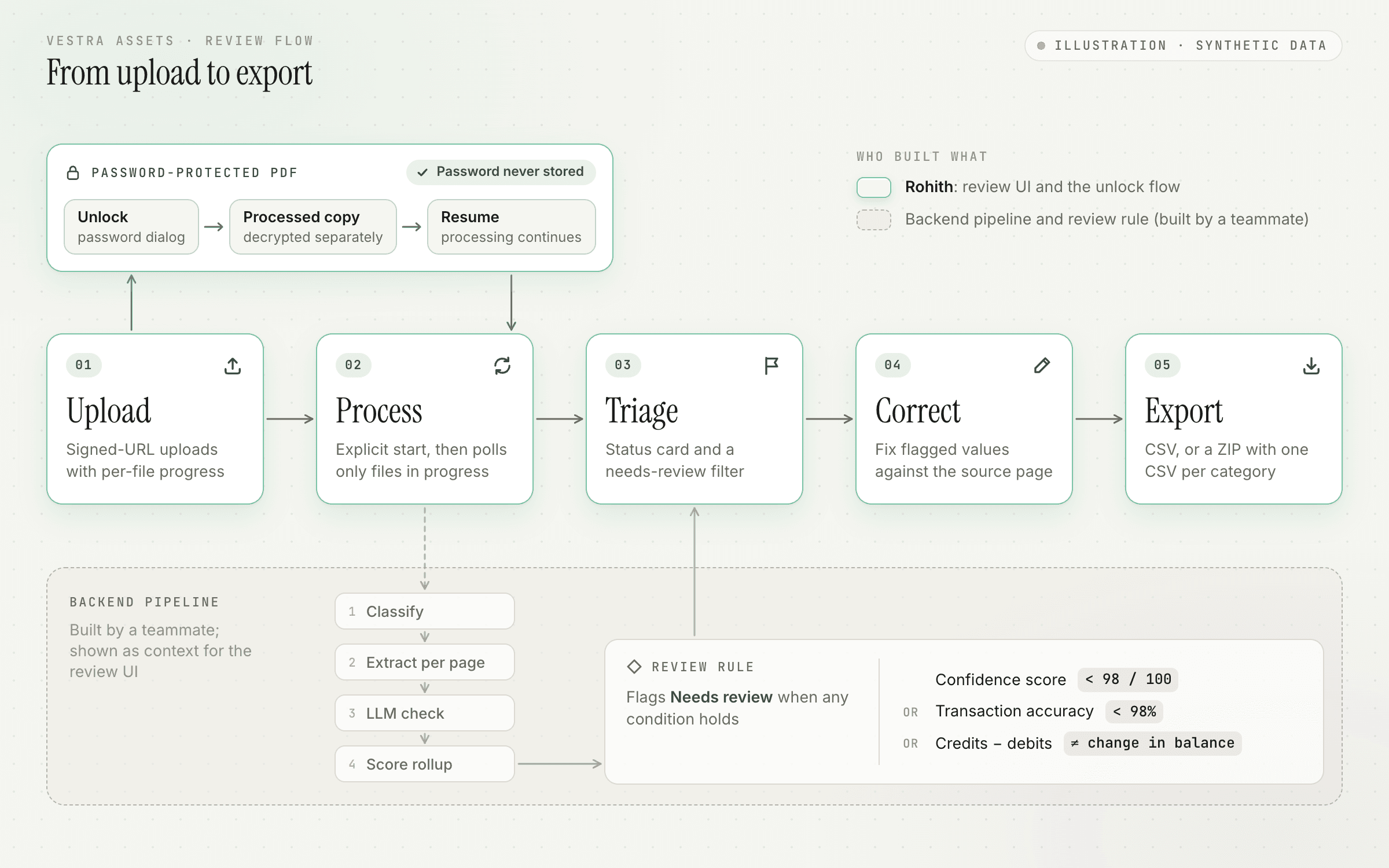Image resolution: width=1389 pixels, height=868 pixels.
Task: Click the diamond icon next to Review Rule
Action: click(634, 667)
